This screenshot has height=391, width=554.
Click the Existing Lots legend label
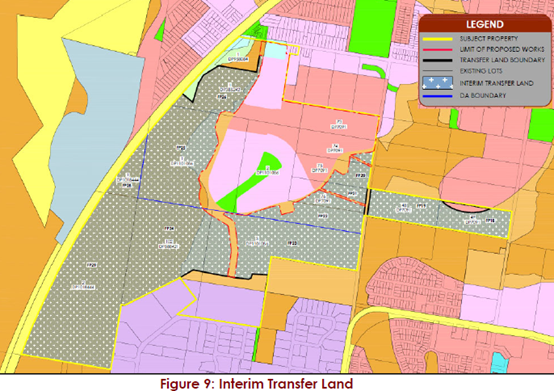[481, 71]
